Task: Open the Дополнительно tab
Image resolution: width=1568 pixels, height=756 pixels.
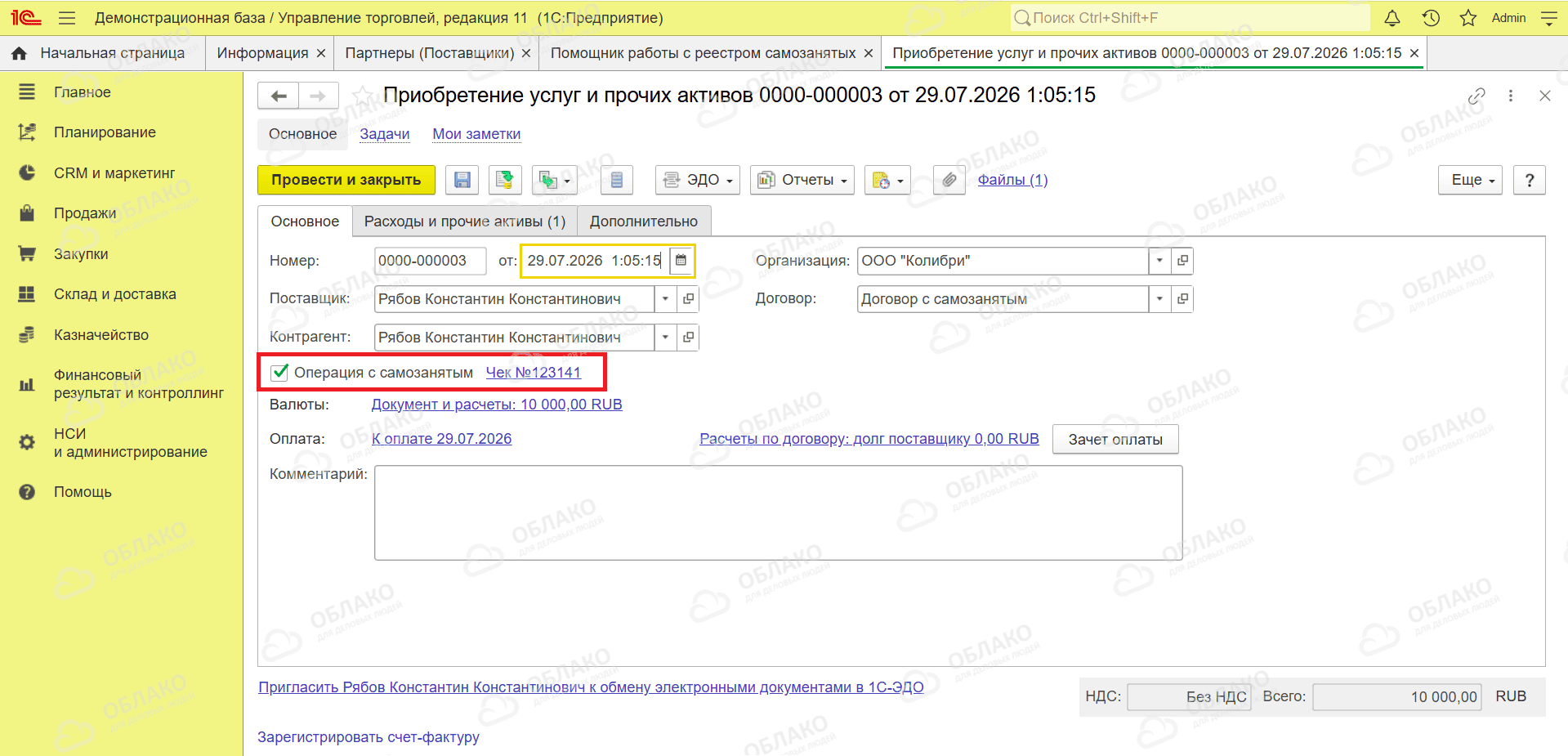Action: (644, 221)
